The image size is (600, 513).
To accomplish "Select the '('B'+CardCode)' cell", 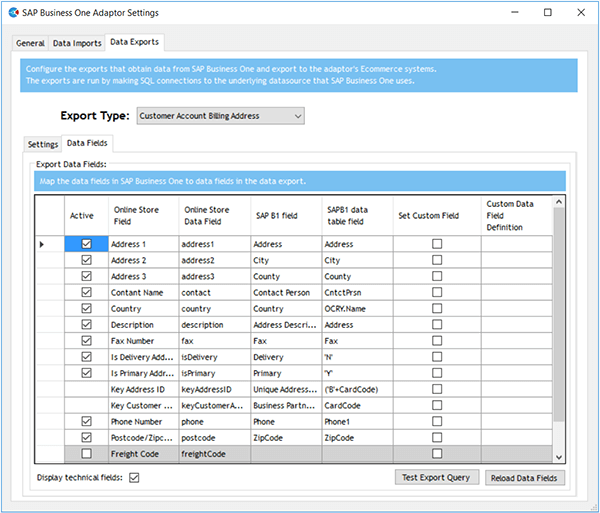I will point(357,389).
